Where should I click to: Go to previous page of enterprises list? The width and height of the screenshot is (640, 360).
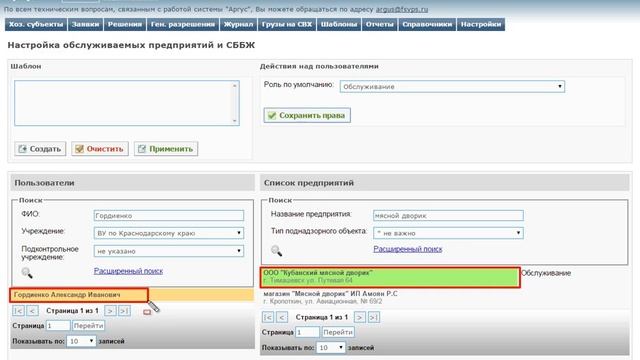(282, 317)
